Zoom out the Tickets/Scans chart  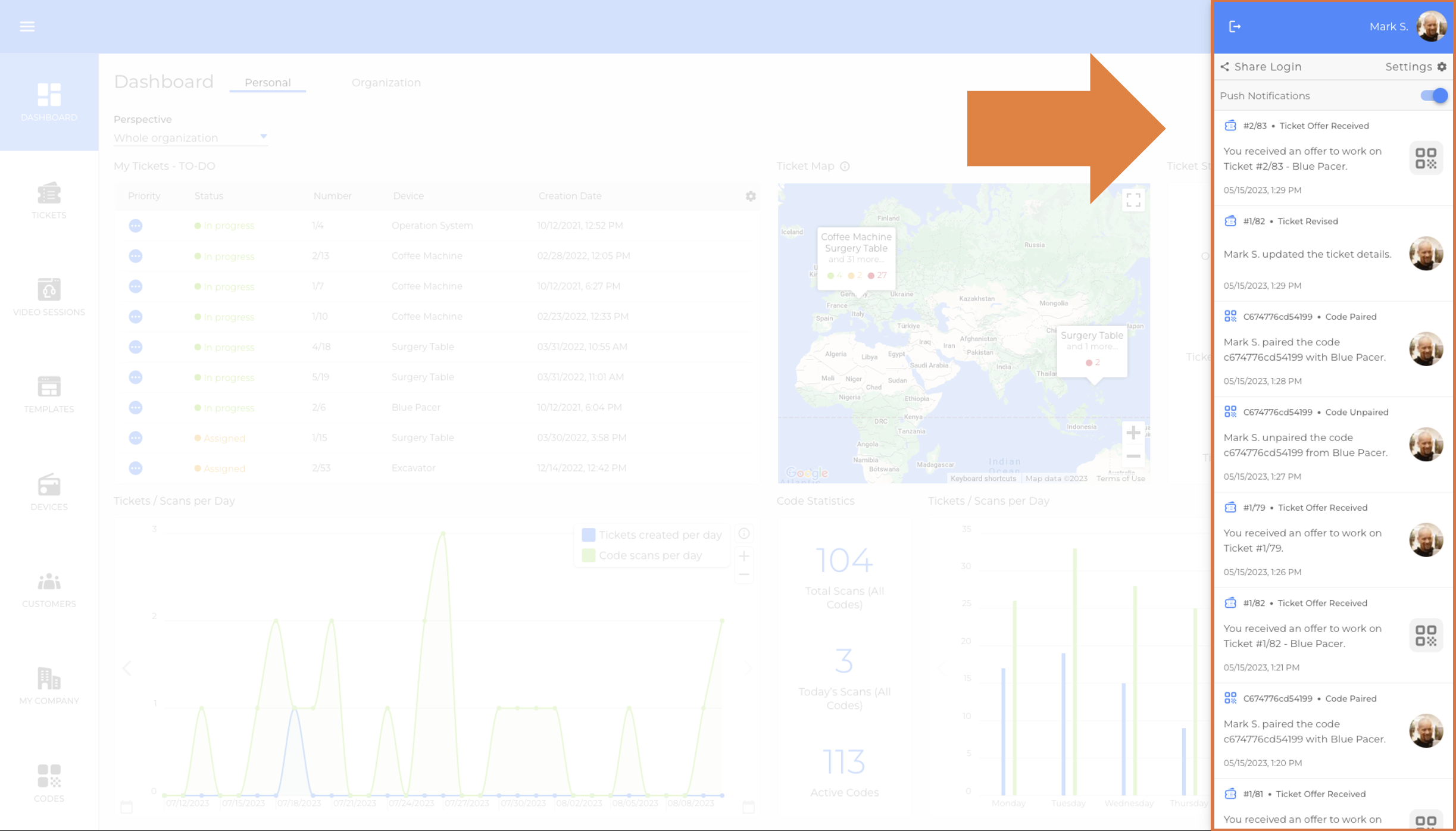pos(744,574)
